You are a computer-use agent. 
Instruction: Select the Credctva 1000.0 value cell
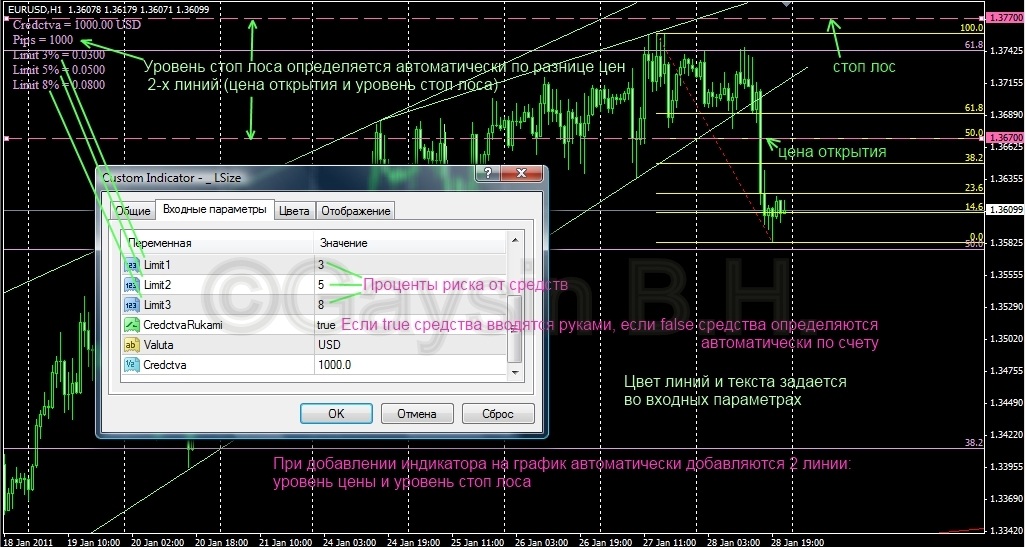[x=408, y=365]
